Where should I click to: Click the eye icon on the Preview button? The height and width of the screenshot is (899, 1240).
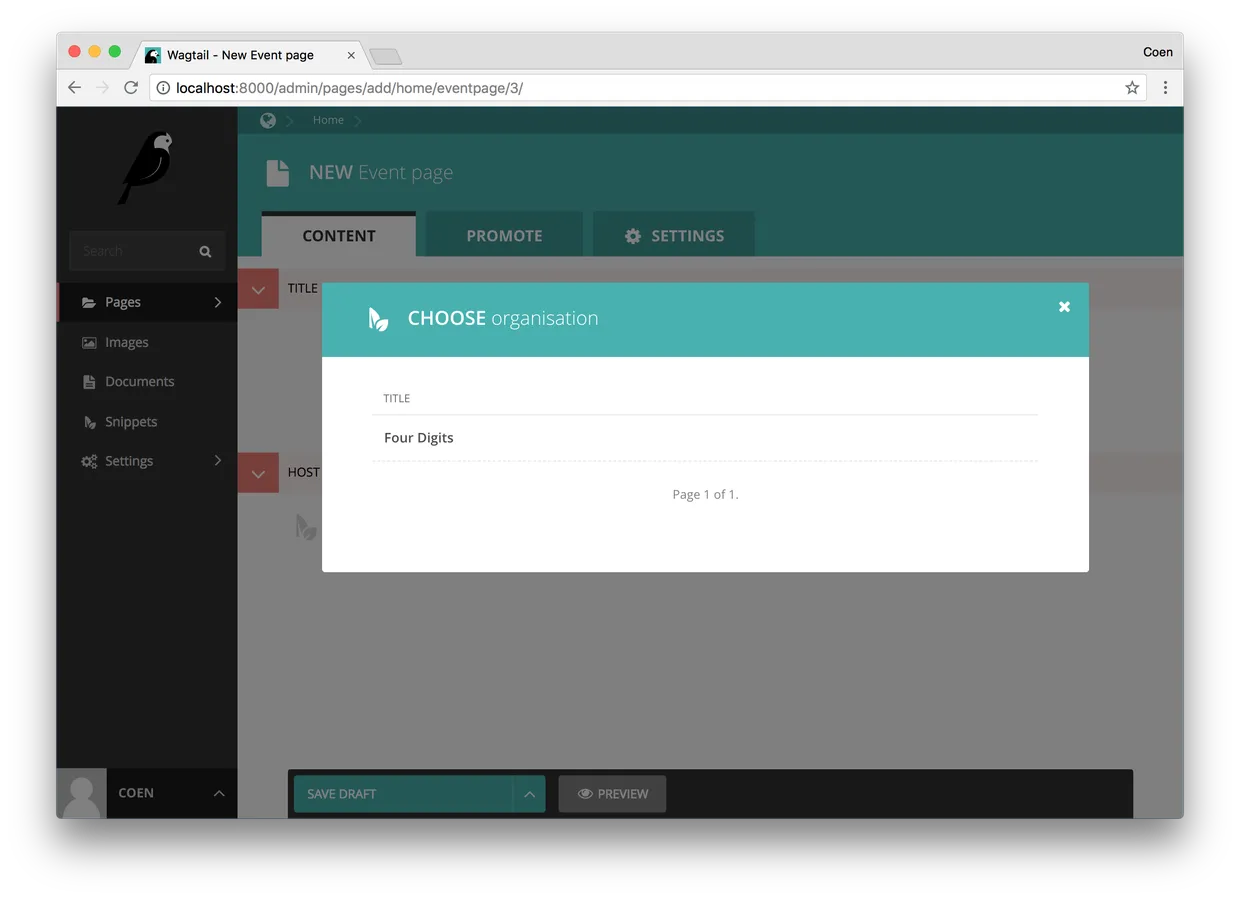[x=585, y=793]
